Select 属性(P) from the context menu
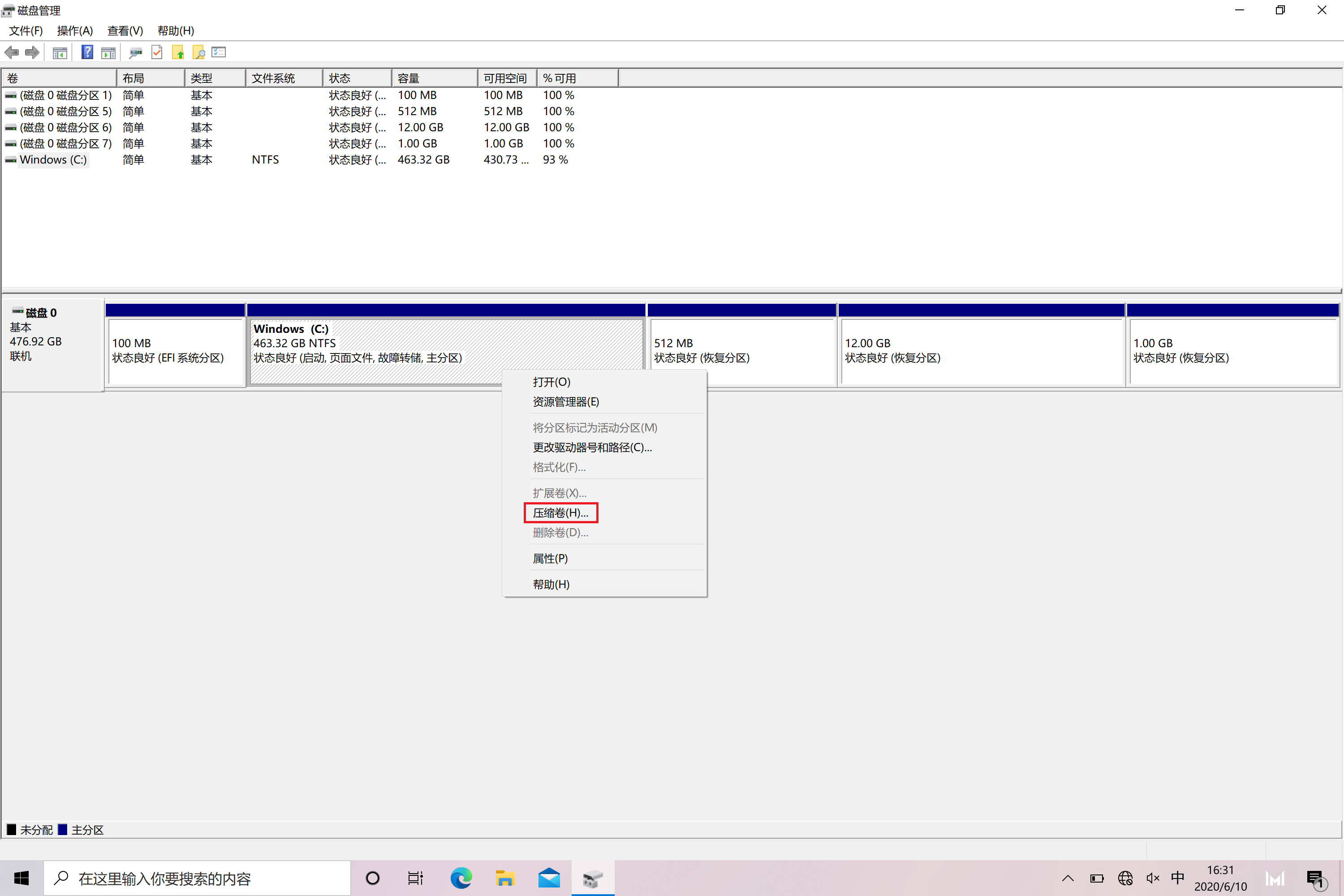Screen dimensions: 1344x896 550,558
